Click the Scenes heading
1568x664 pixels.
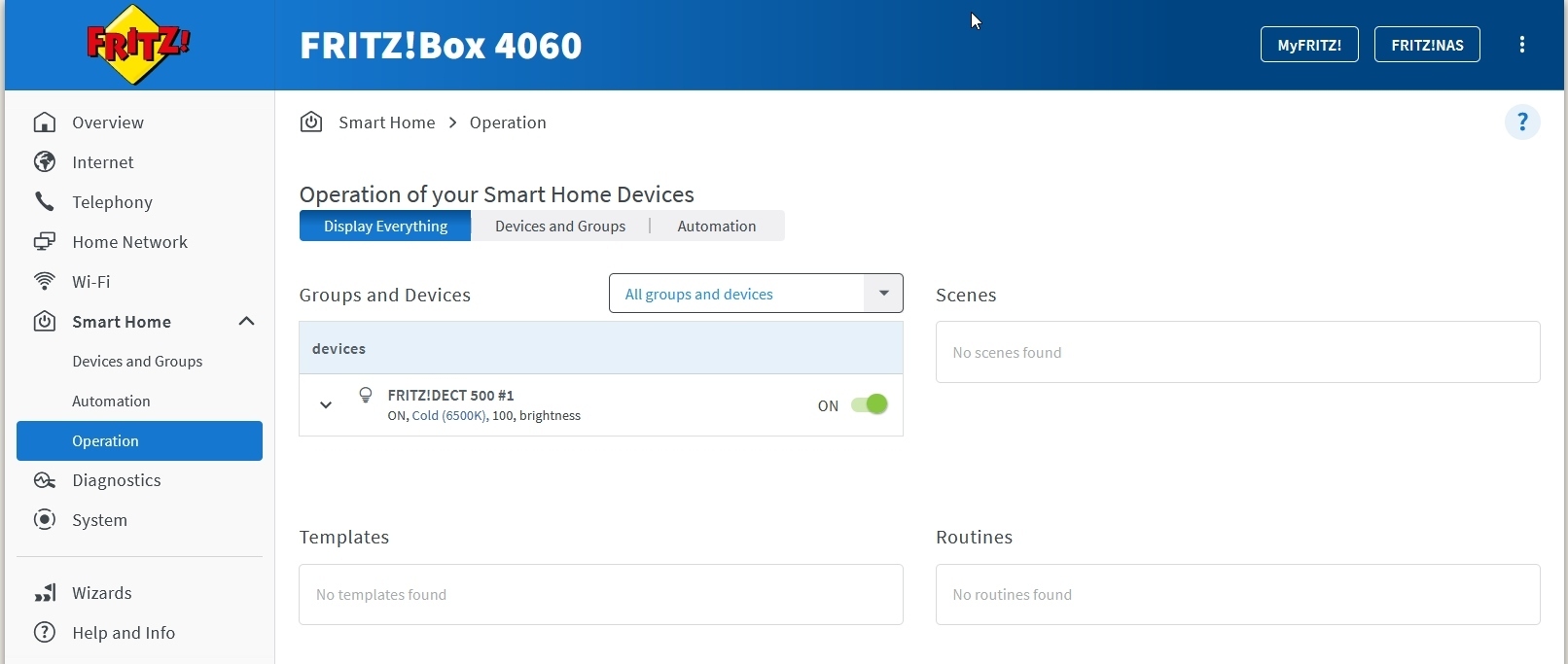966,296
